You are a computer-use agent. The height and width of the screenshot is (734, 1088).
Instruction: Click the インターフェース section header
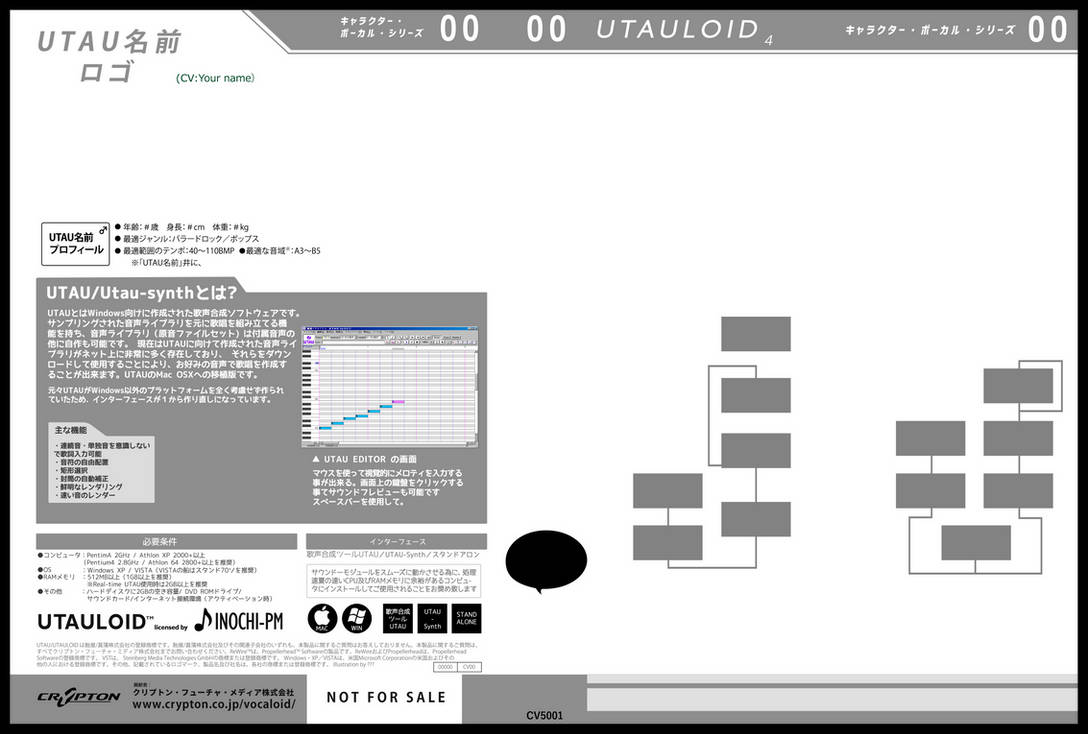click(397, 541)
